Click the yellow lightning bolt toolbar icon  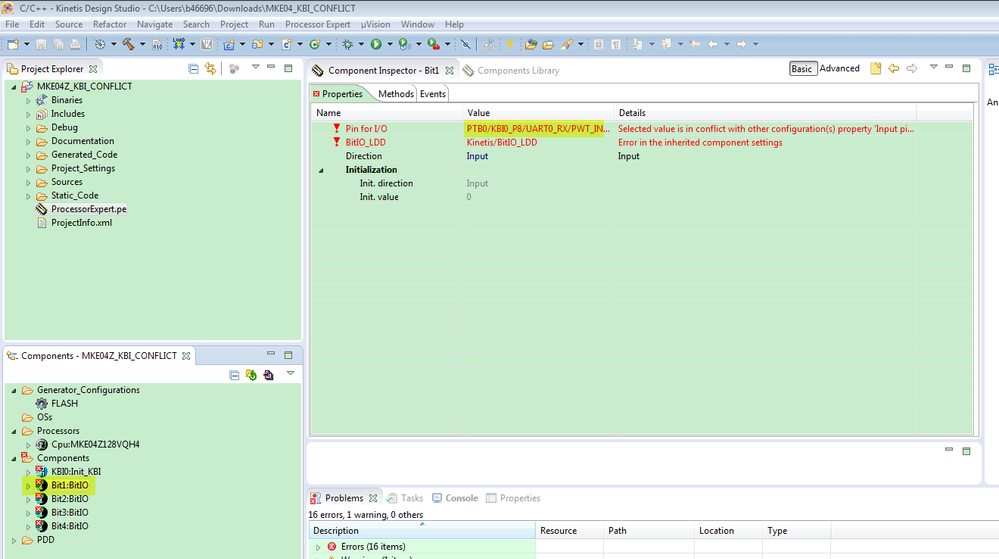click(x=510, y=44)
